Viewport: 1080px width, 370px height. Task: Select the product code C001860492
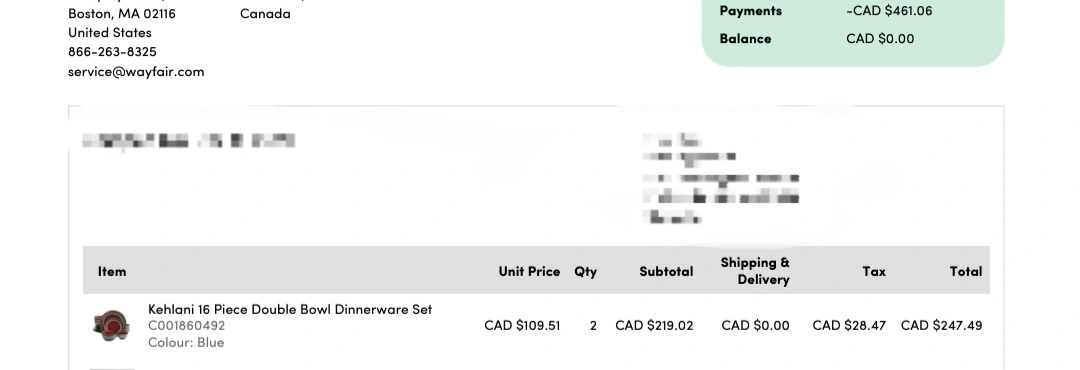pos(187,326)
